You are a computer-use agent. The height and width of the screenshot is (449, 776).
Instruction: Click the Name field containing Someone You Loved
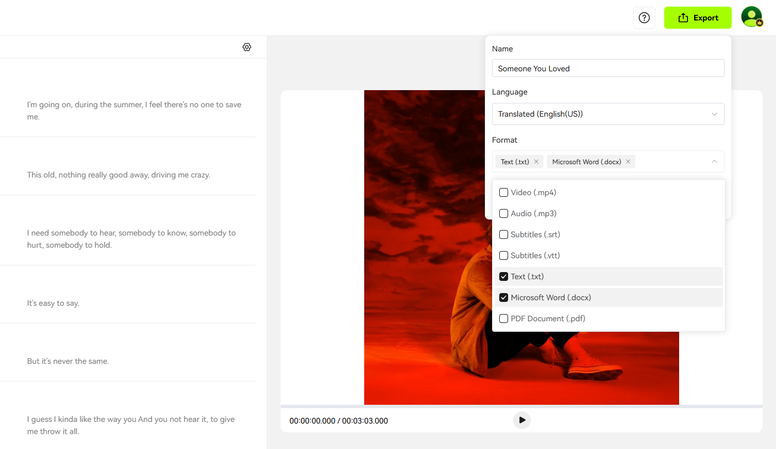point(608,68)
